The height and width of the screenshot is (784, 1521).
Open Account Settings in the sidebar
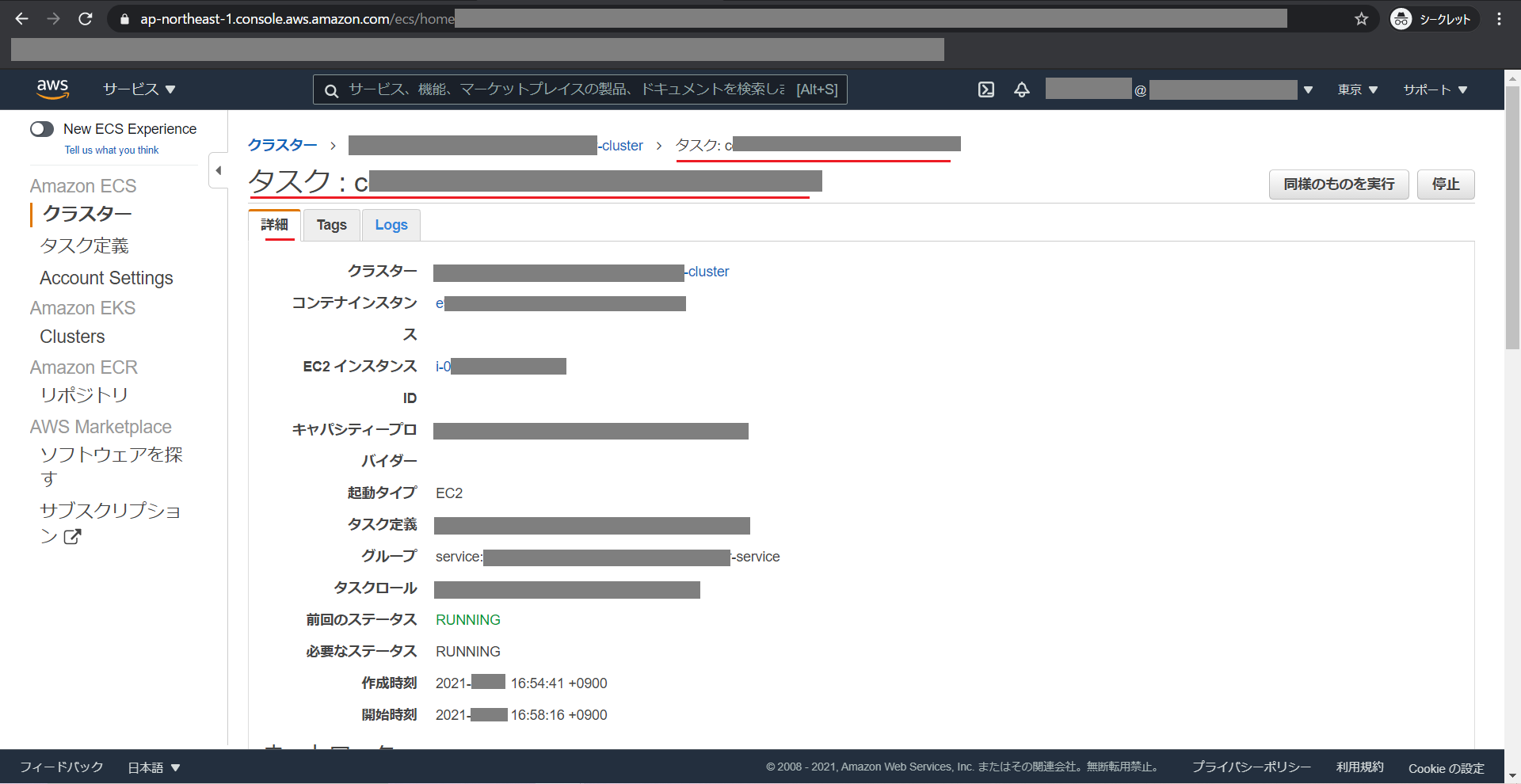[106, 278]
